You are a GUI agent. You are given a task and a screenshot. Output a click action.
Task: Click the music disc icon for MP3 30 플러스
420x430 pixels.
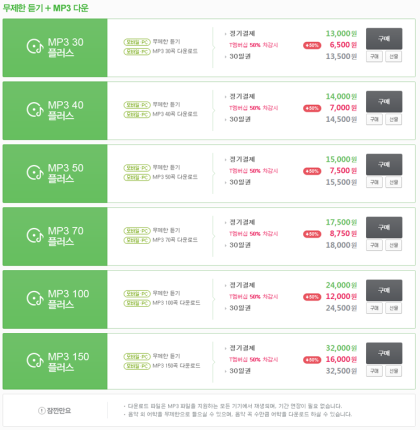tap(35, 46)
